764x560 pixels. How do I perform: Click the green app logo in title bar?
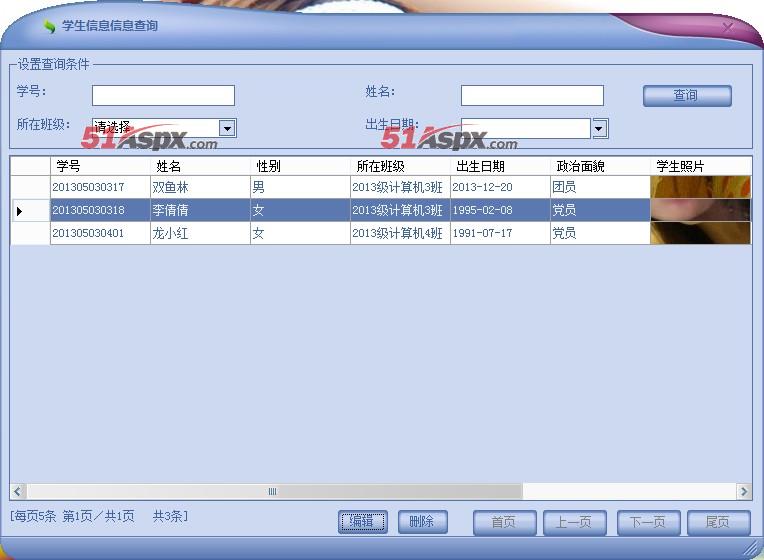pos(49,26)
